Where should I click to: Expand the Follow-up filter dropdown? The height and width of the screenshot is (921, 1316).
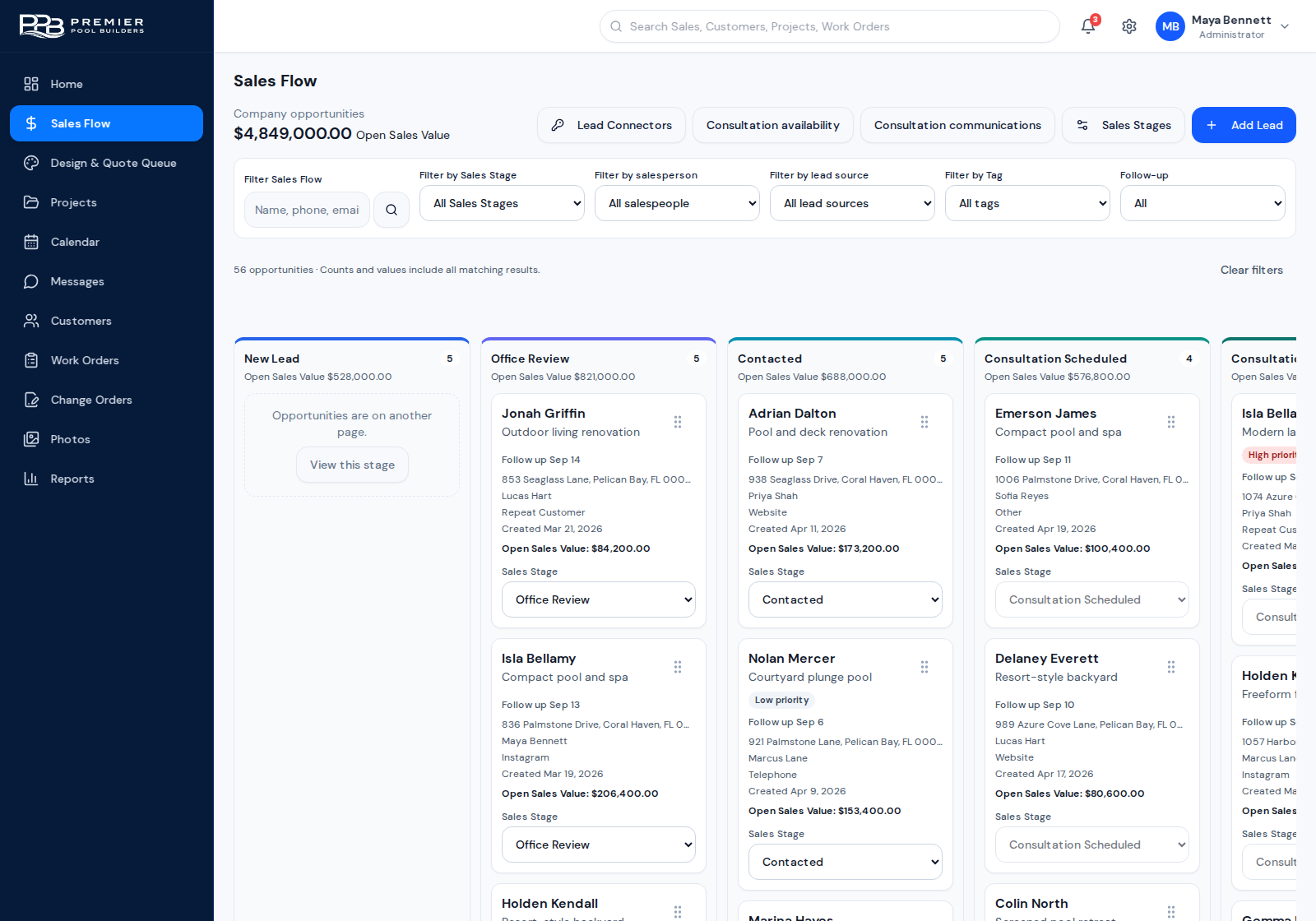pyautogui.click(x=1202, y=203)
